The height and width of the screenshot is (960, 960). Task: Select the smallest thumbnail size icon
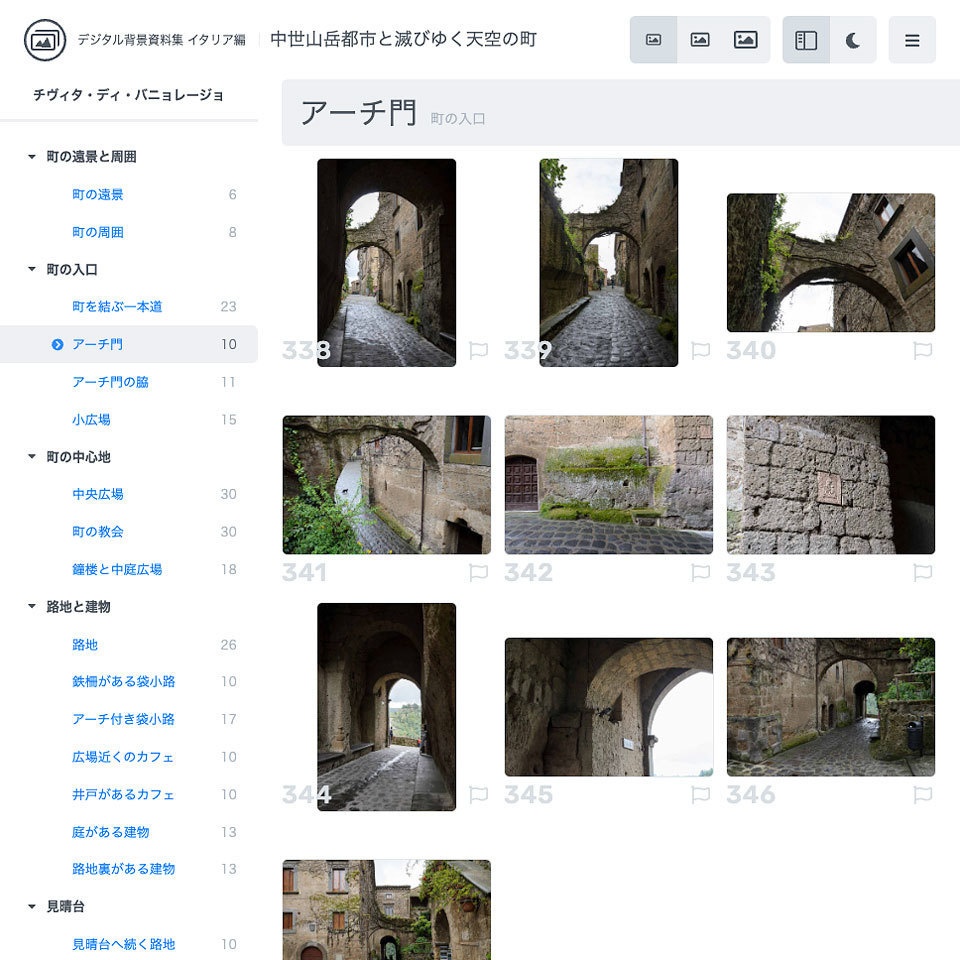point(654,38)
